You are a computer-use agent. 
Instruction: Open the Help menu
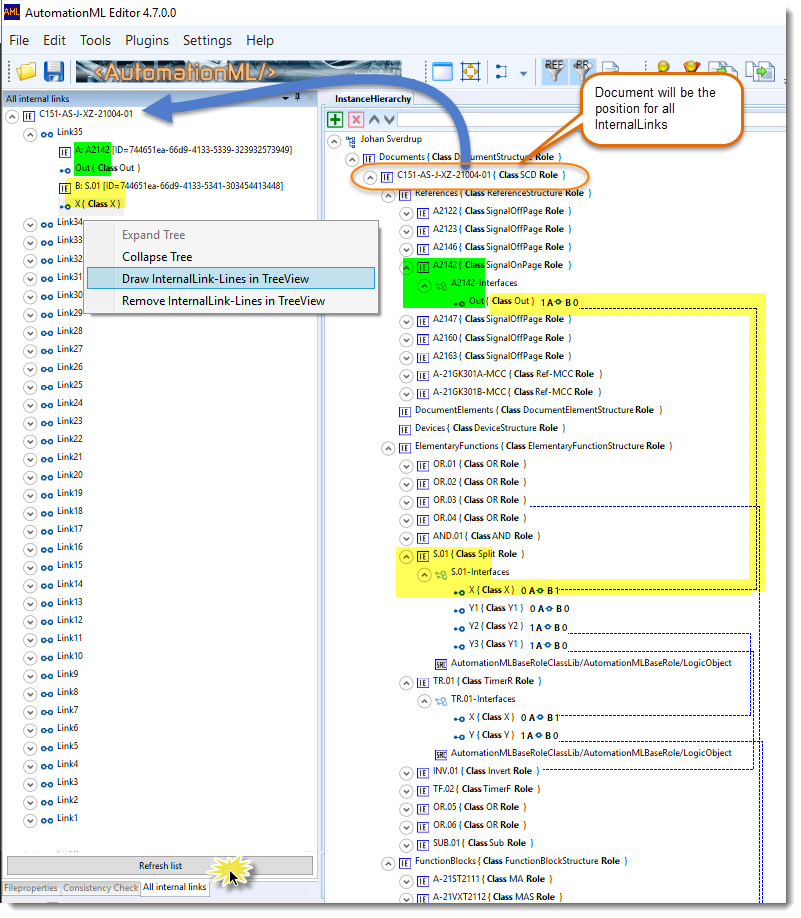pyautogui.click(x=260, y=40)
